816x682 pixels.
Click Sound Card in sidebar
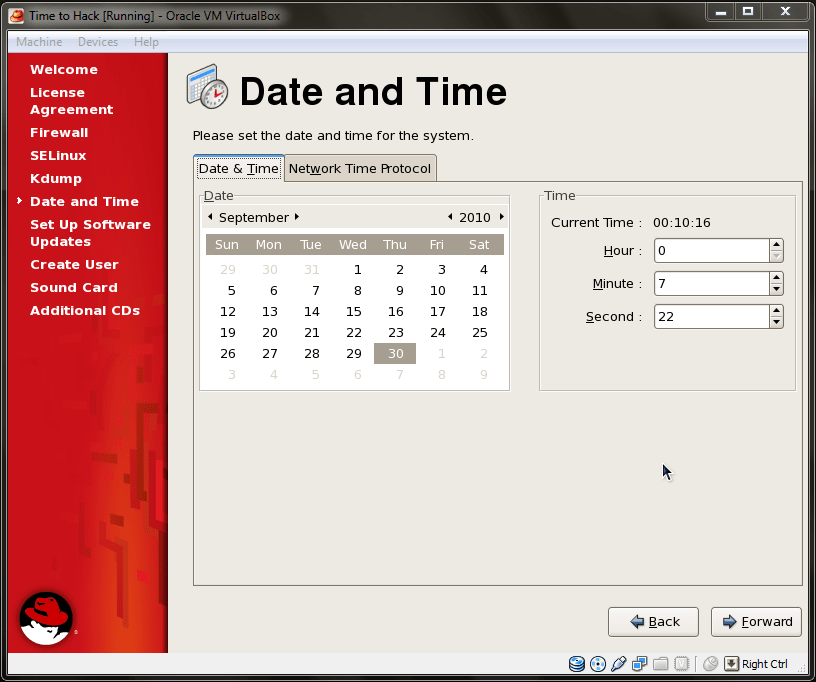74,287
